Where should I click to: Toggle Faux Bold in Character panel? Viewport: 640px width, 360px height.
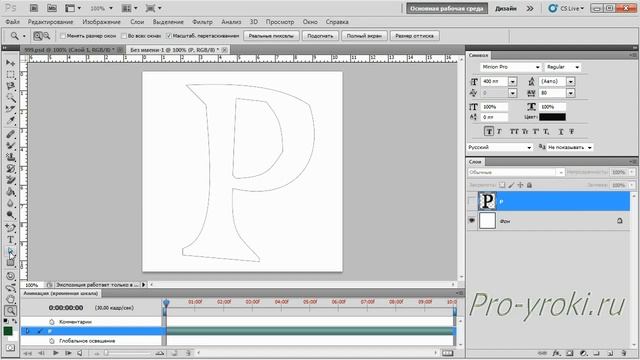pos(489,131)
